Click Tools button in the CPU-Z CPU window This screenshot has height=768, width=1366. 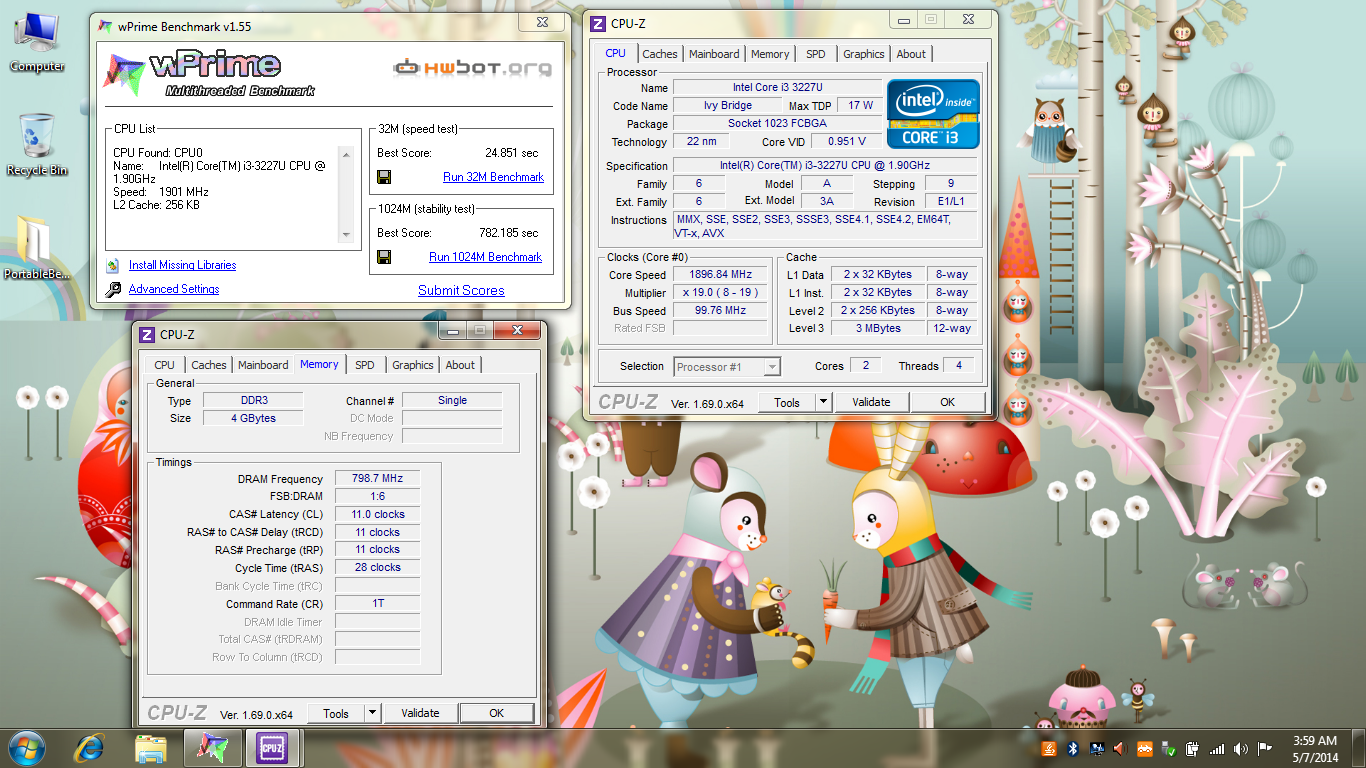[787, 402]
